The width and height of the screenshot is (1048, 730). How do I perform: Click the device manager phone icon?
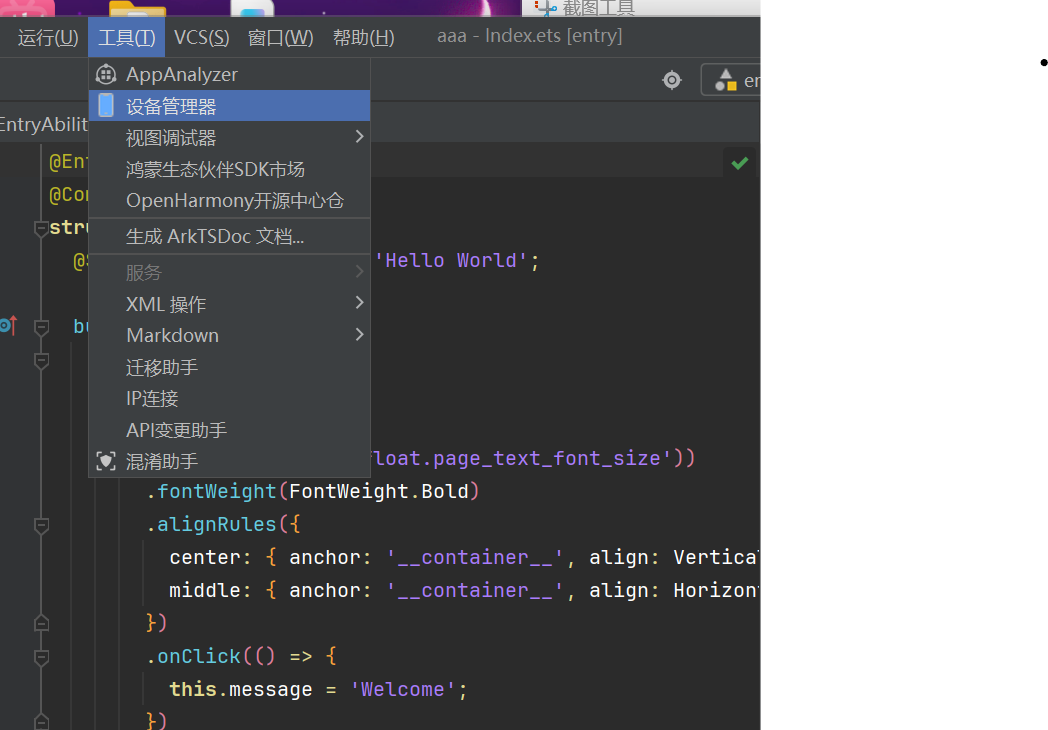[106, 106]
